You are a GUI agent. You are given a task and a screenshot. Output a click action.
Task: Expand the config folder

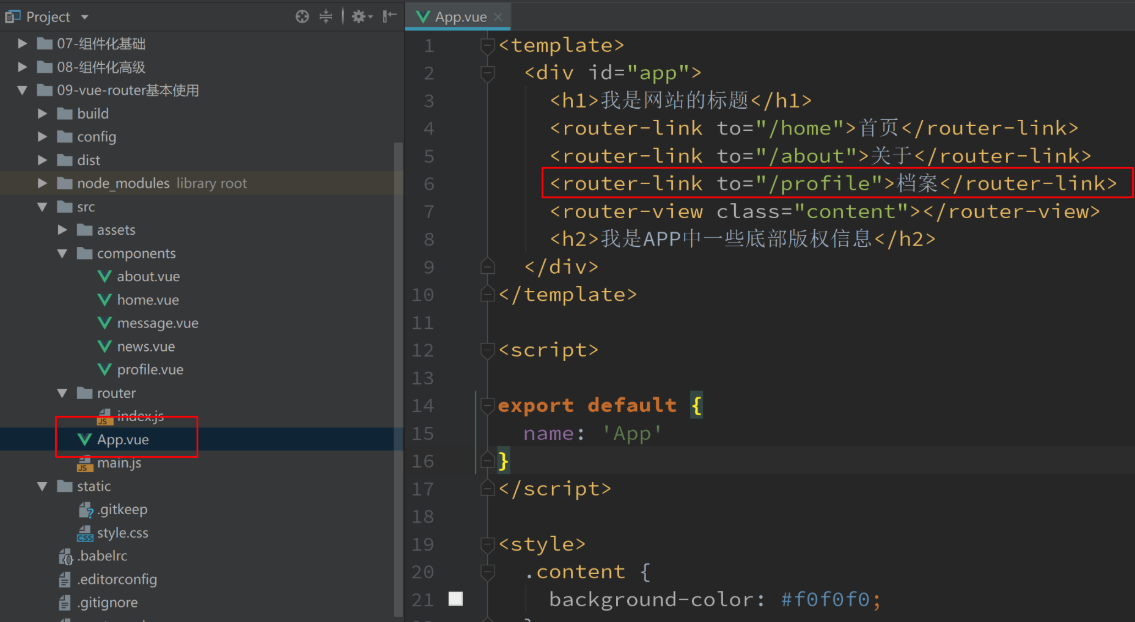click(x=42, y=137)
